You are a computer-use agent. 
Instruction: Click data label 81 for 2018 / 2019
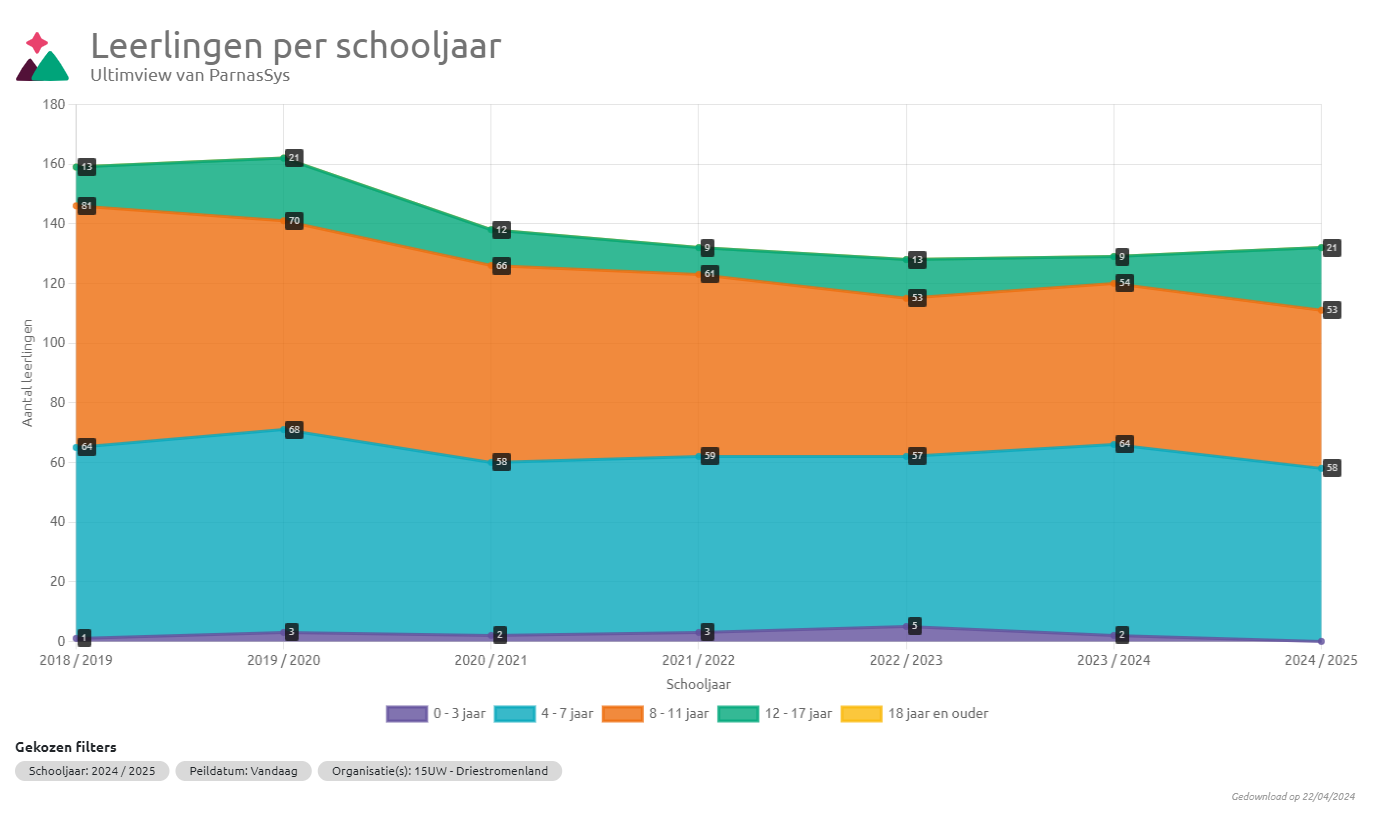click(x=87, y=206)
